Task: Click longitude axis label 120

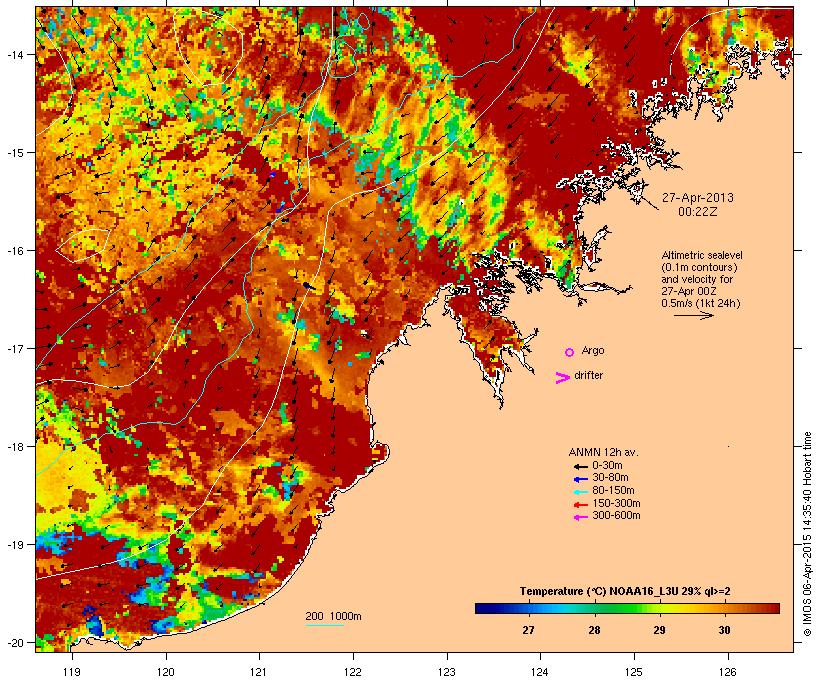Action: (166, 672)
